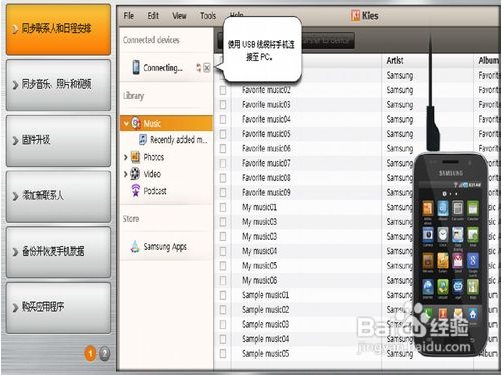Image resolution: width=504 pixels, height=375 pixels.
Task: Tick the checkbox for My music05
Action: click(223, 266)
